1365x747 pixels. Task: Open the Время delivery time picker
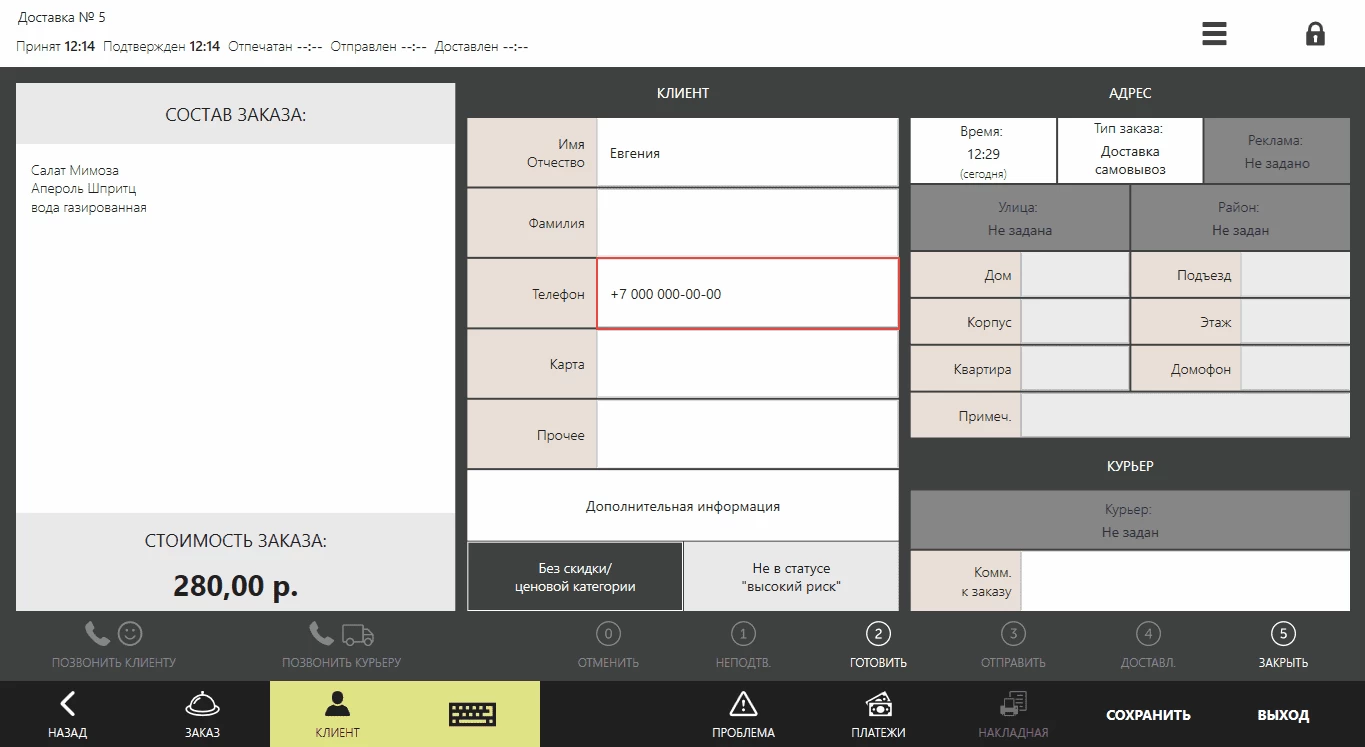click(983, 151)
